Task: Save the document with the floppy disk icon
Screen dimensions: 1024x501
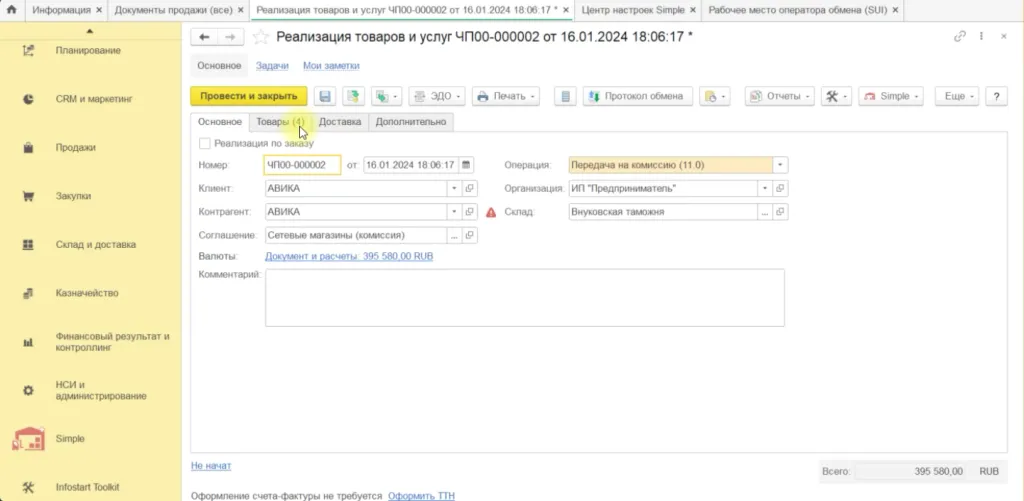Action: (325, 96)
